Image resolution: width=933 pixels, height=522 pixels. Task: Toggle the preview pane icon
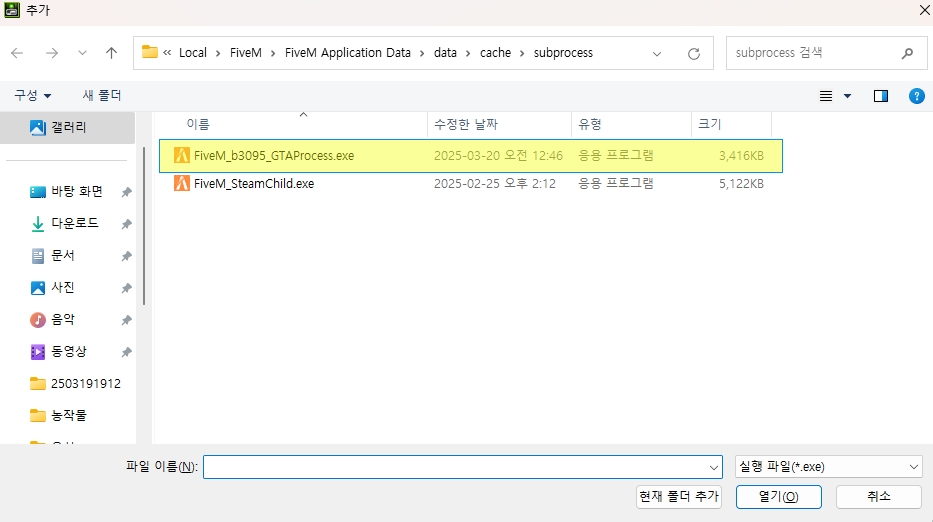tap(881, 96)
